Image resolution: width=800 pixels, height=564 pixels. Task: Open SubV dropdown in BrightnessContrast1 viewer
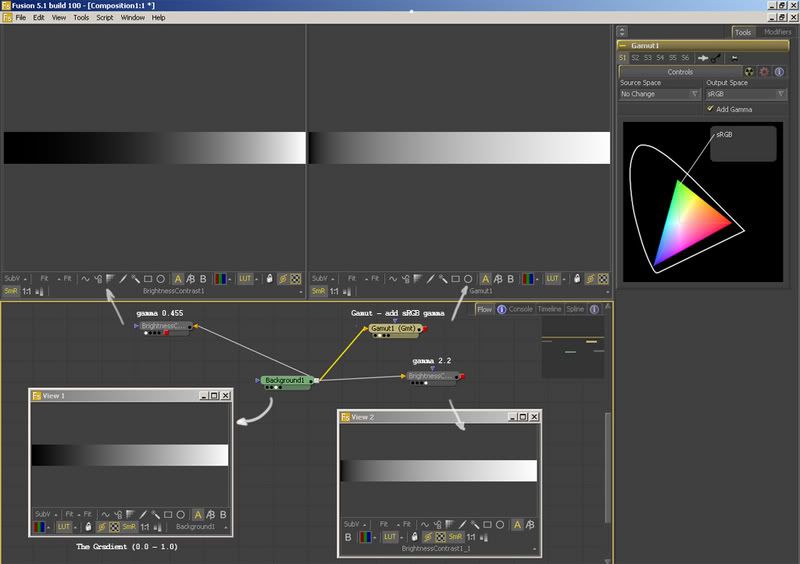pyautogui.click(x=15, y=279)
